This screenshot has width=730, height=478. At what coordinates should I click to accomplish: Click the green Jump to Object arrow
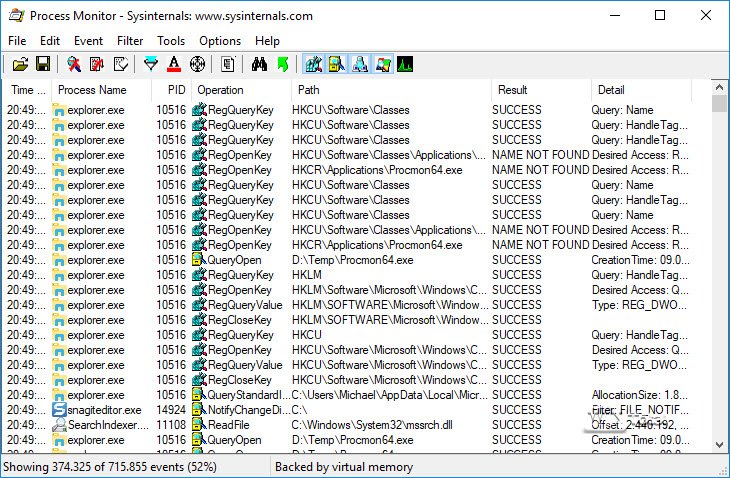(x=282, y=65)
